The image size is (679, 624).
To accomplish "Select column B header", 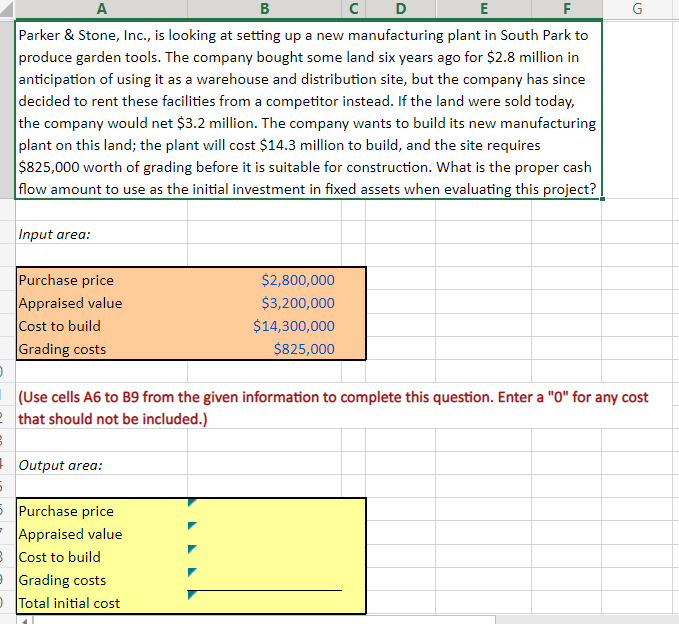I will (265, 9).
